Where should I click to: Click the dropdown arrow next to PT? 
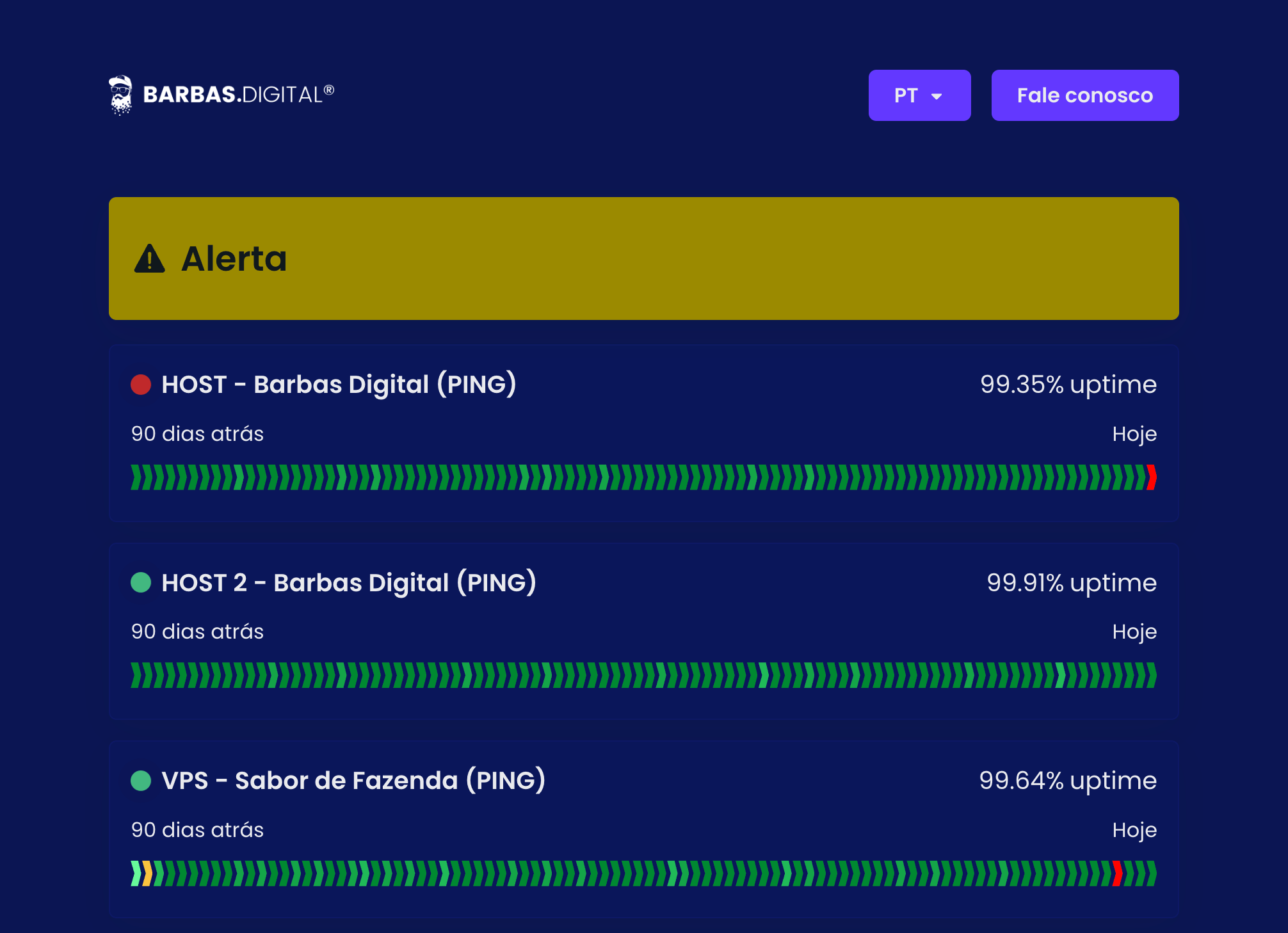coord(938,96)
